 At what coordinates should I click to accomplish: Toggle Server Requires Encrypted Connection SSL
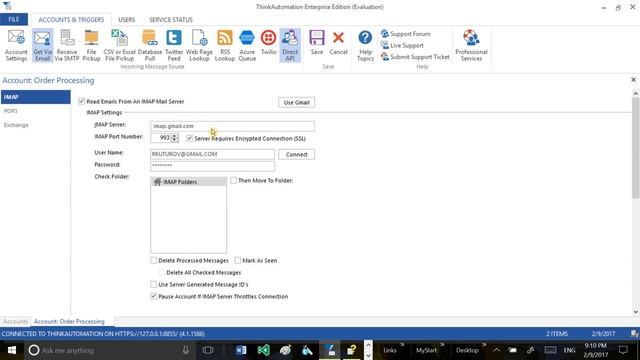(x=189, y=138)
